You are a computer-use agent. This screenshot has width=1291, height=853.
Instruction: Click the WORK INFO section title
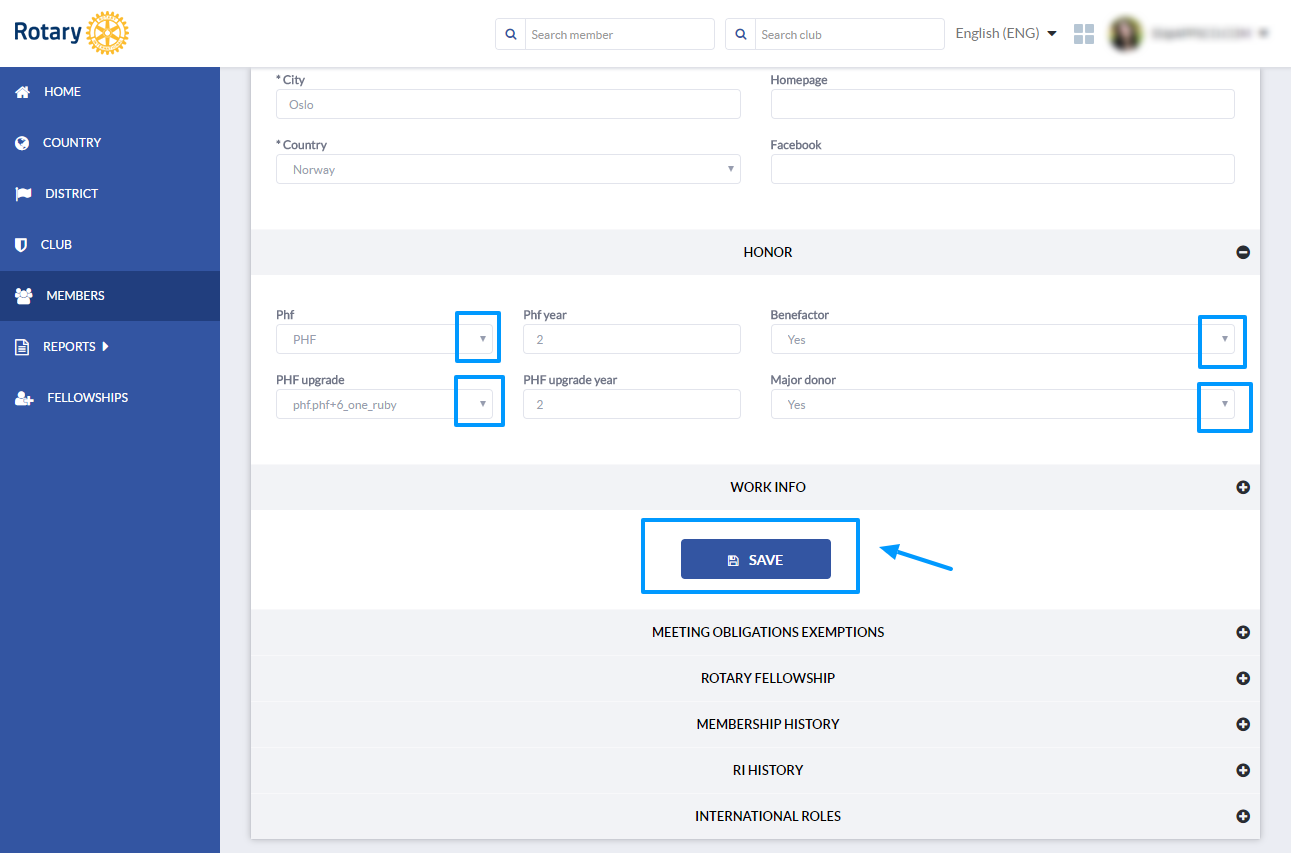pyautogui.click(x=768, y=488)
